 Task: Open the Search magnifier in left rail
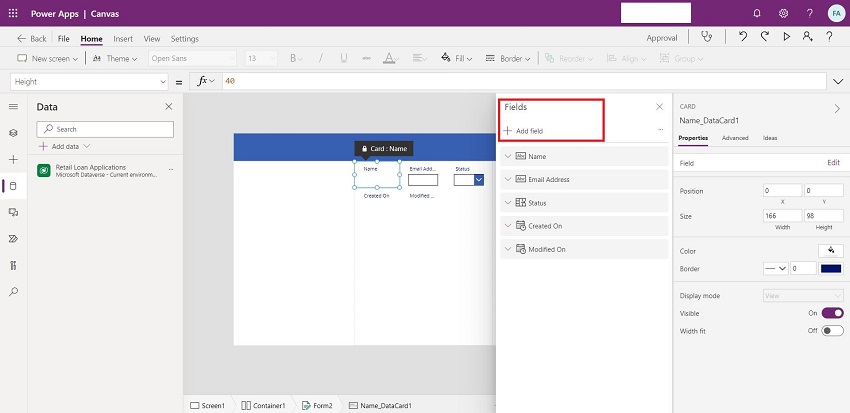[x=14, y=292]
